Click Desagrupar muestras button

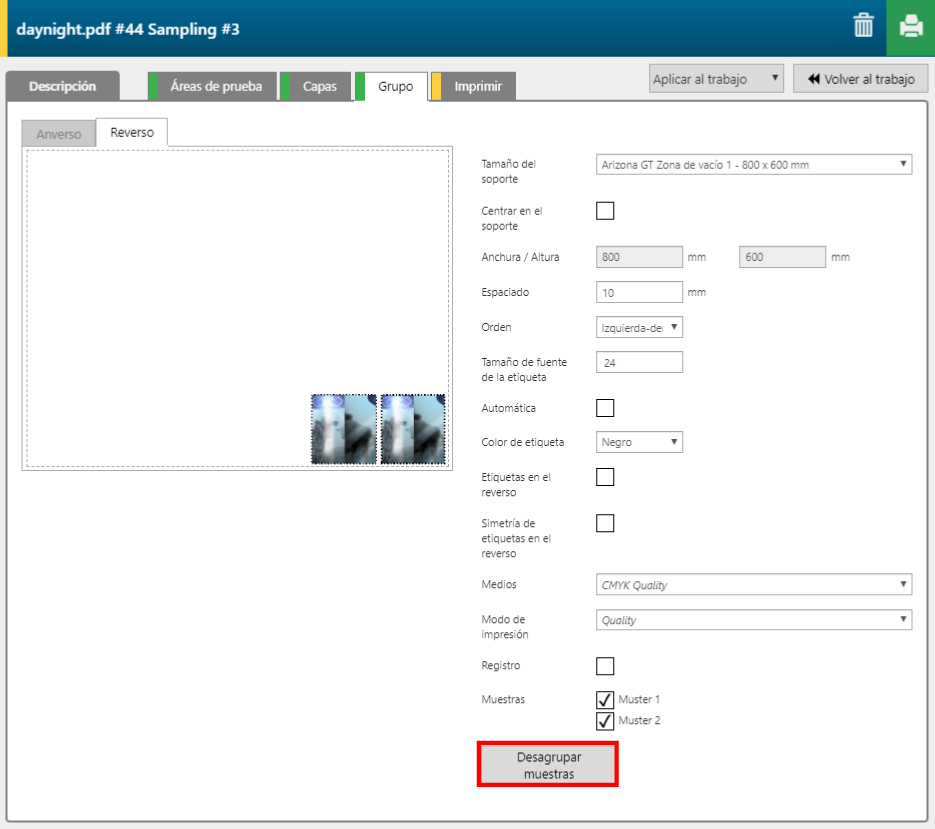pyautogui.click(x=548, y=765)
